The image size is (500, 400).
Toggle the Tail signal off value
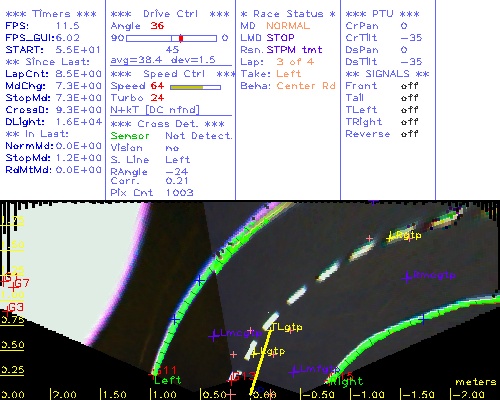click(x=409, y=98)
